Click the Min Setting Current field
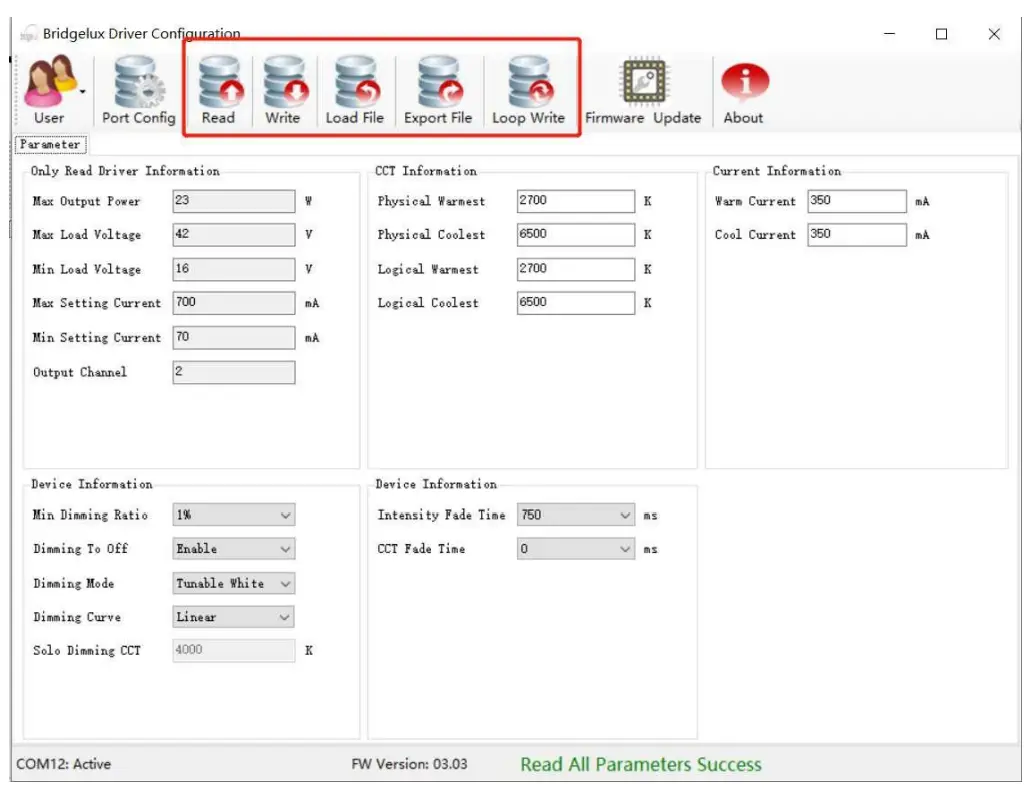The height and width of the screenshot is (793, 1026). click(x=234, y=338)
